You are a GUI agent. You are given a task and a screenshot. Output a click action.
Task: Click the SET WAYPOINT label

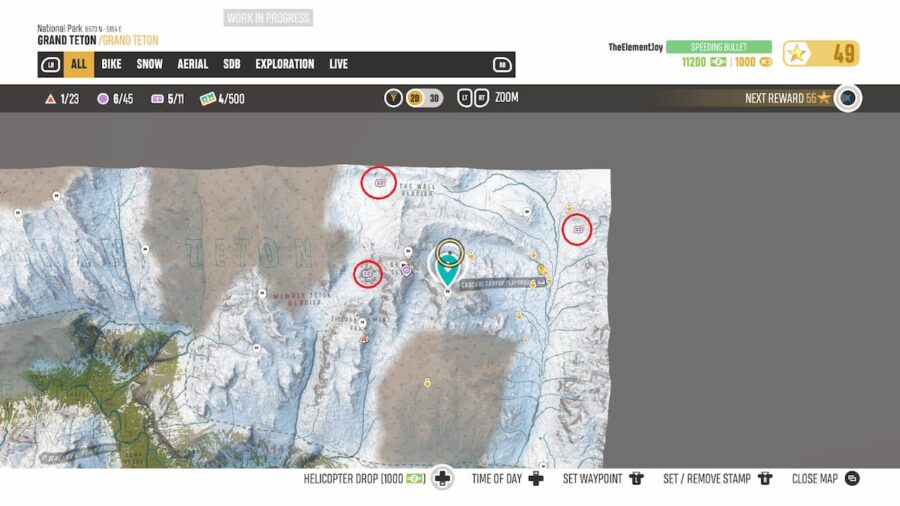592,478
